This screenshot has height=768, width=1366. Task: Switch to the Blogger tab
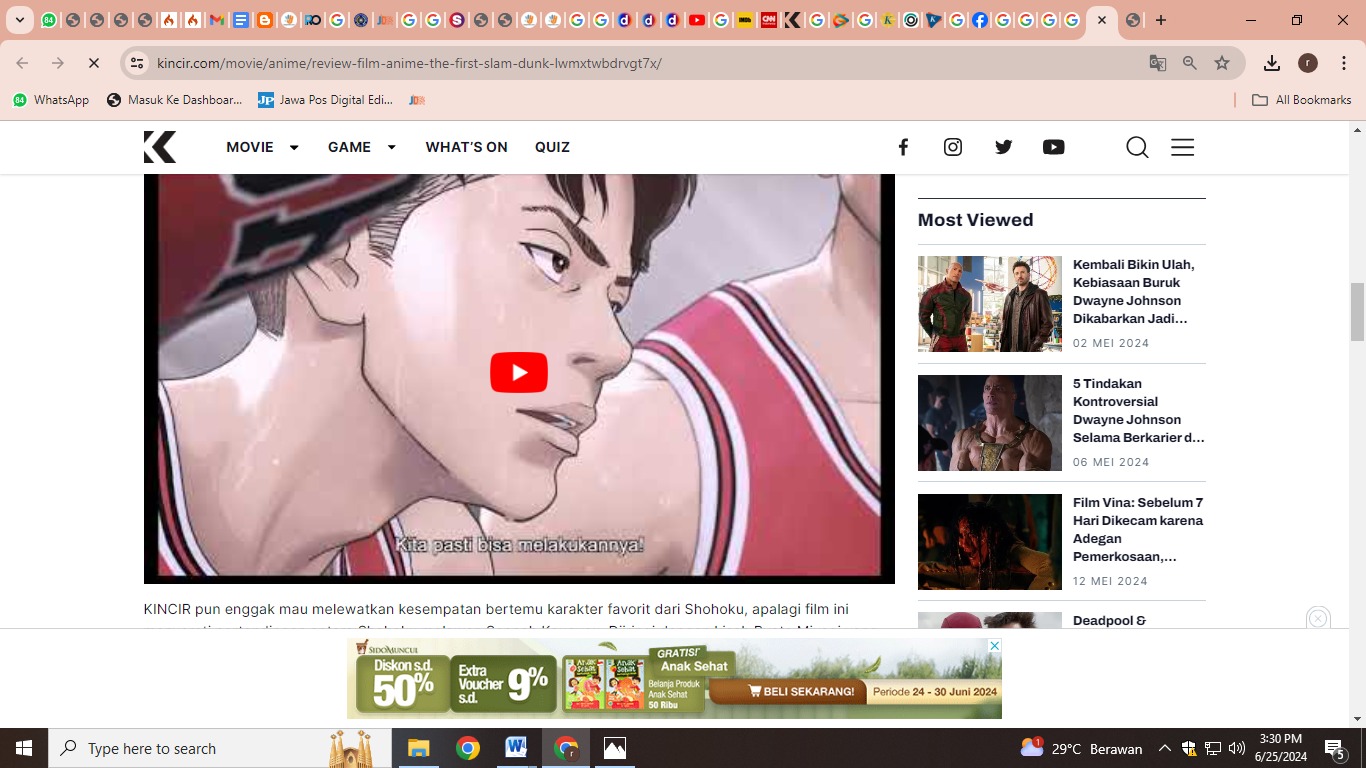265,20
